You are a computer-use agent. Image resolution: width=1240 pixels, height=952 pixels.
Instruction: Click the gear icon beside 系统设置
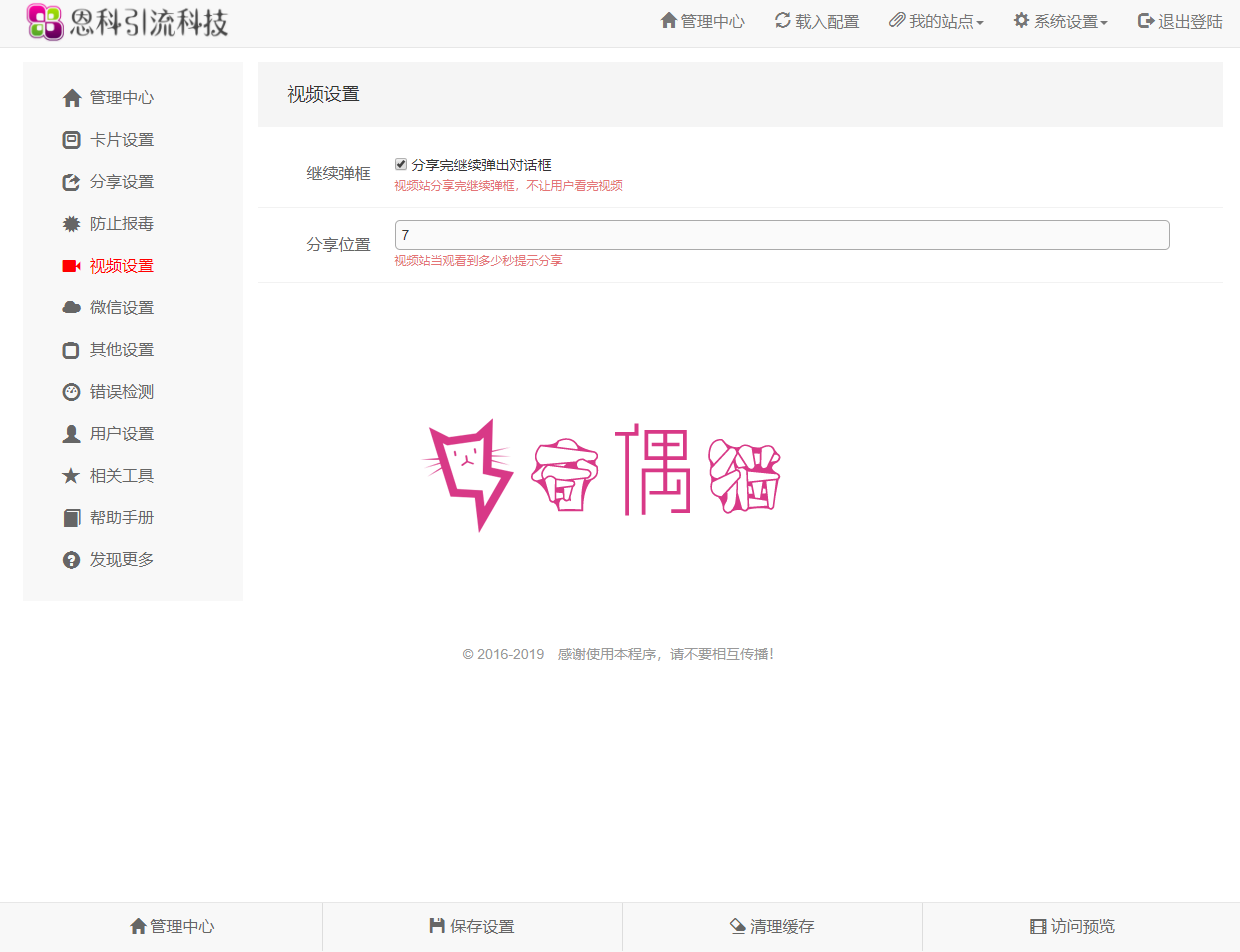click(1021, 20)
